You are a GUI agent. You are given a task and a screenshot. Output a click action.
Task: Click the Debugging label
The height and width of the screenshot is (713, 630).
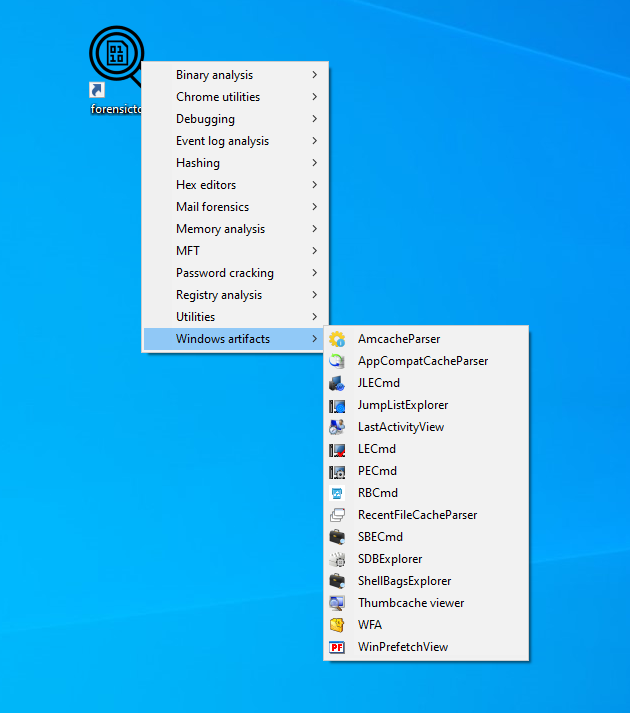click(x=205, y=119)
